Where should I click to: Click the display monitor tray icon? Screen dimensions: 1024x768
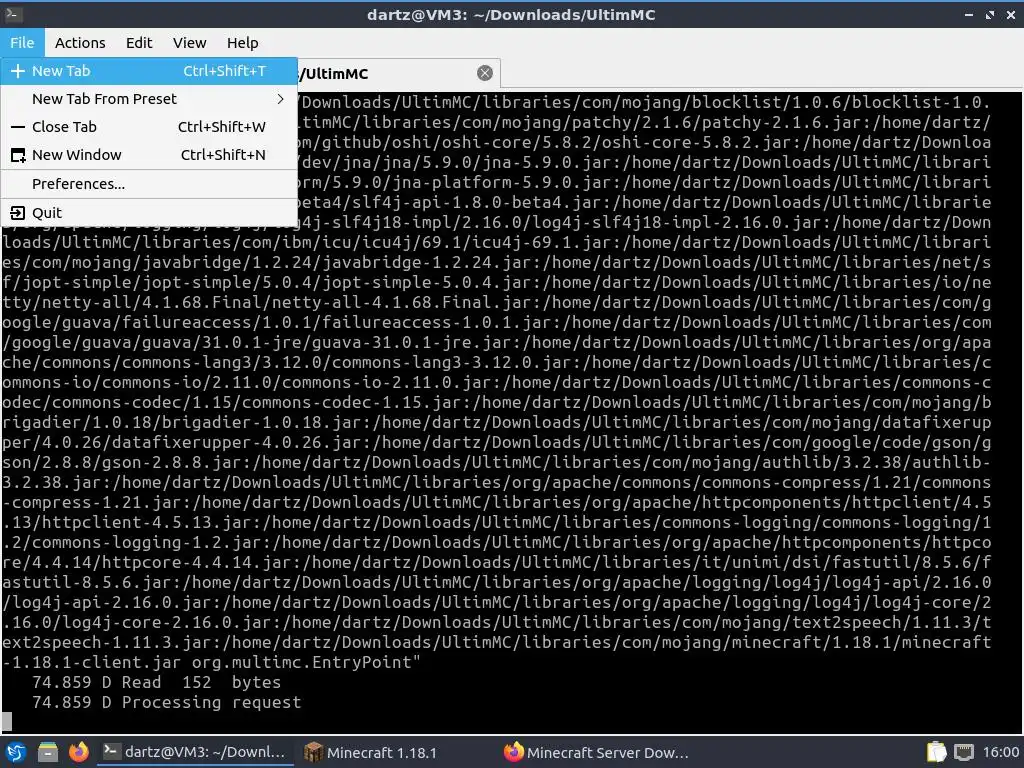click(964, 752)
